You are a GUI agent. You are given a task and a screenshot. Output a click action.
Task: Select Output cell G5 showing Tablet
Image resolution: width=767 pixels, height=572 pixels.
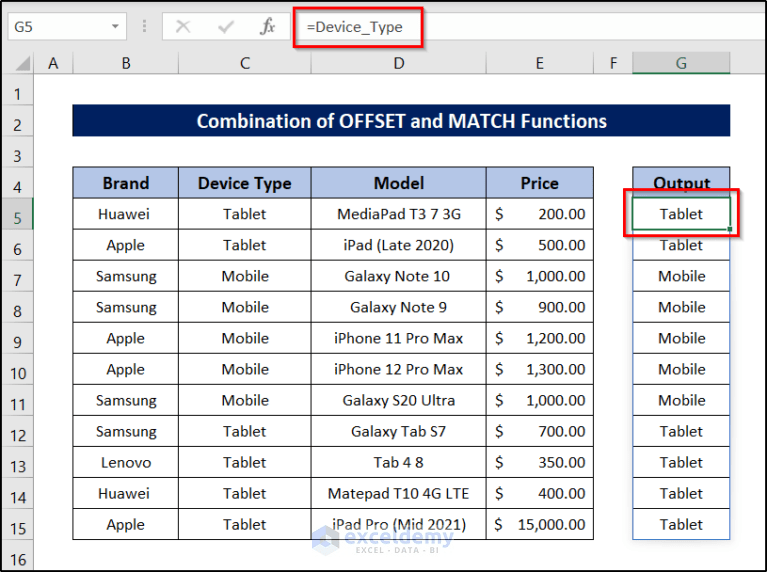pyautogui.click(x=681, y=214)
